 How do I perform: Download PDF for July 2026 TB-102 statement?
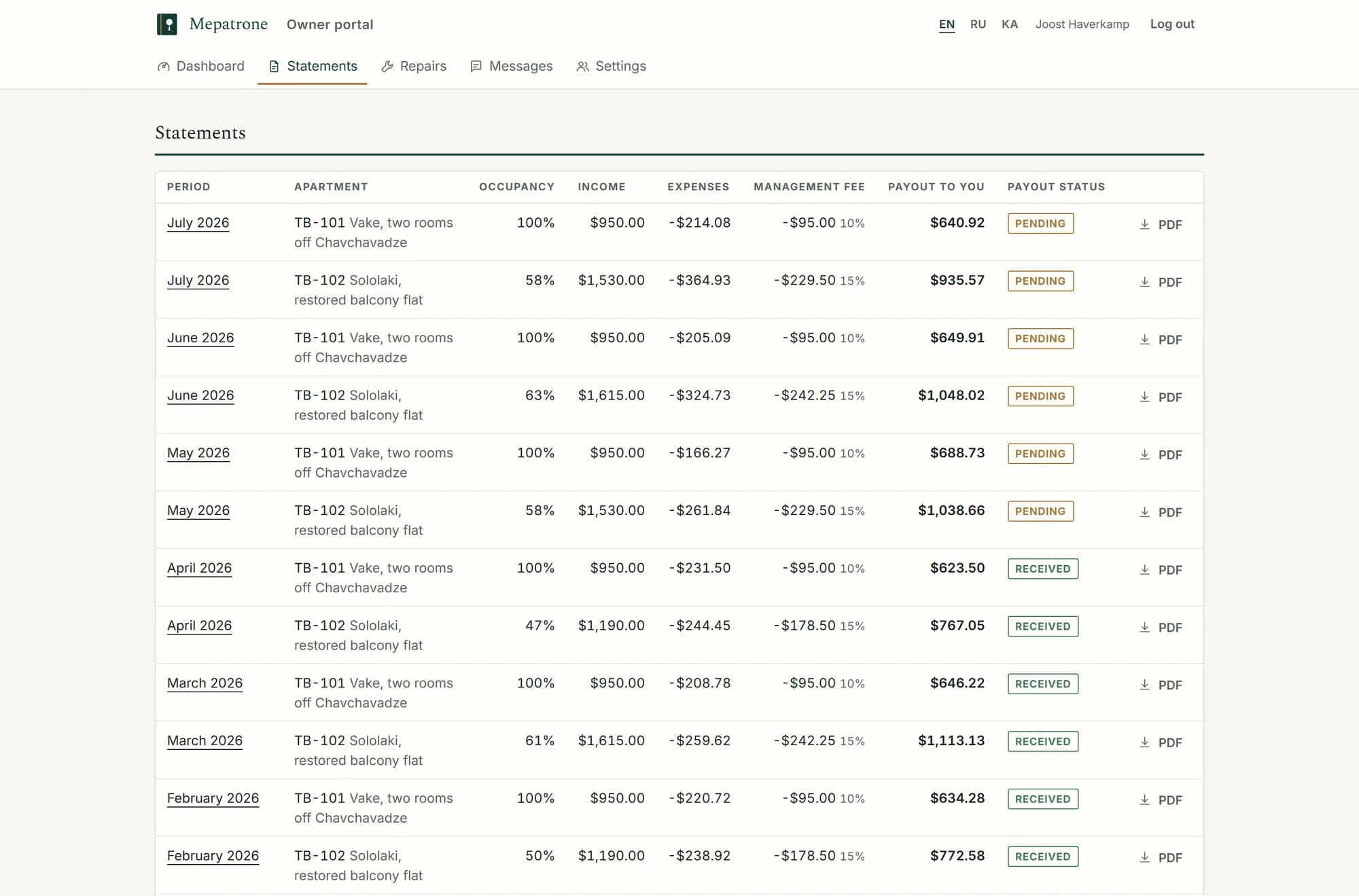tap(1161, 282)
